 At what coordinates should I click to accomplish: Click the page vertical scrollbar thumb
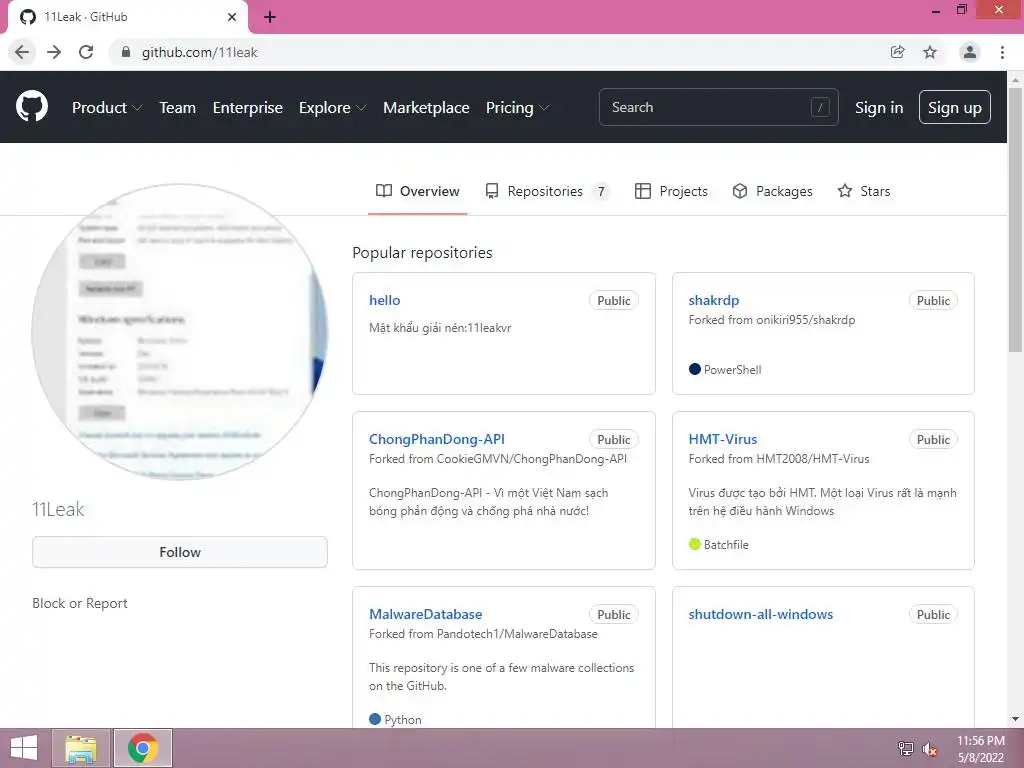pyautogui.click(x=1015, y=220)
